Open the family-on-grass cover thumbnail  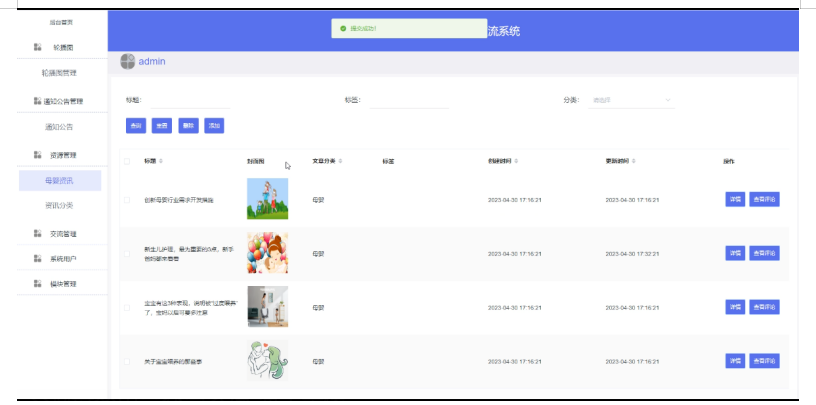pyautogui.click(x=267, y=199)
